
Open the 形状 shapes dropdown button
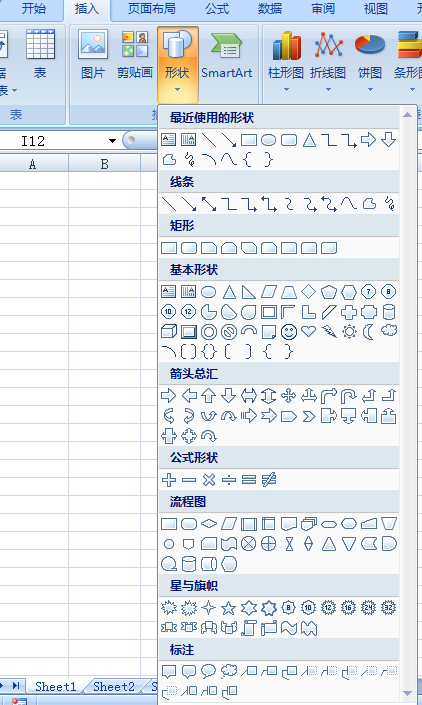pyautogui.click(x=178, y=64)
